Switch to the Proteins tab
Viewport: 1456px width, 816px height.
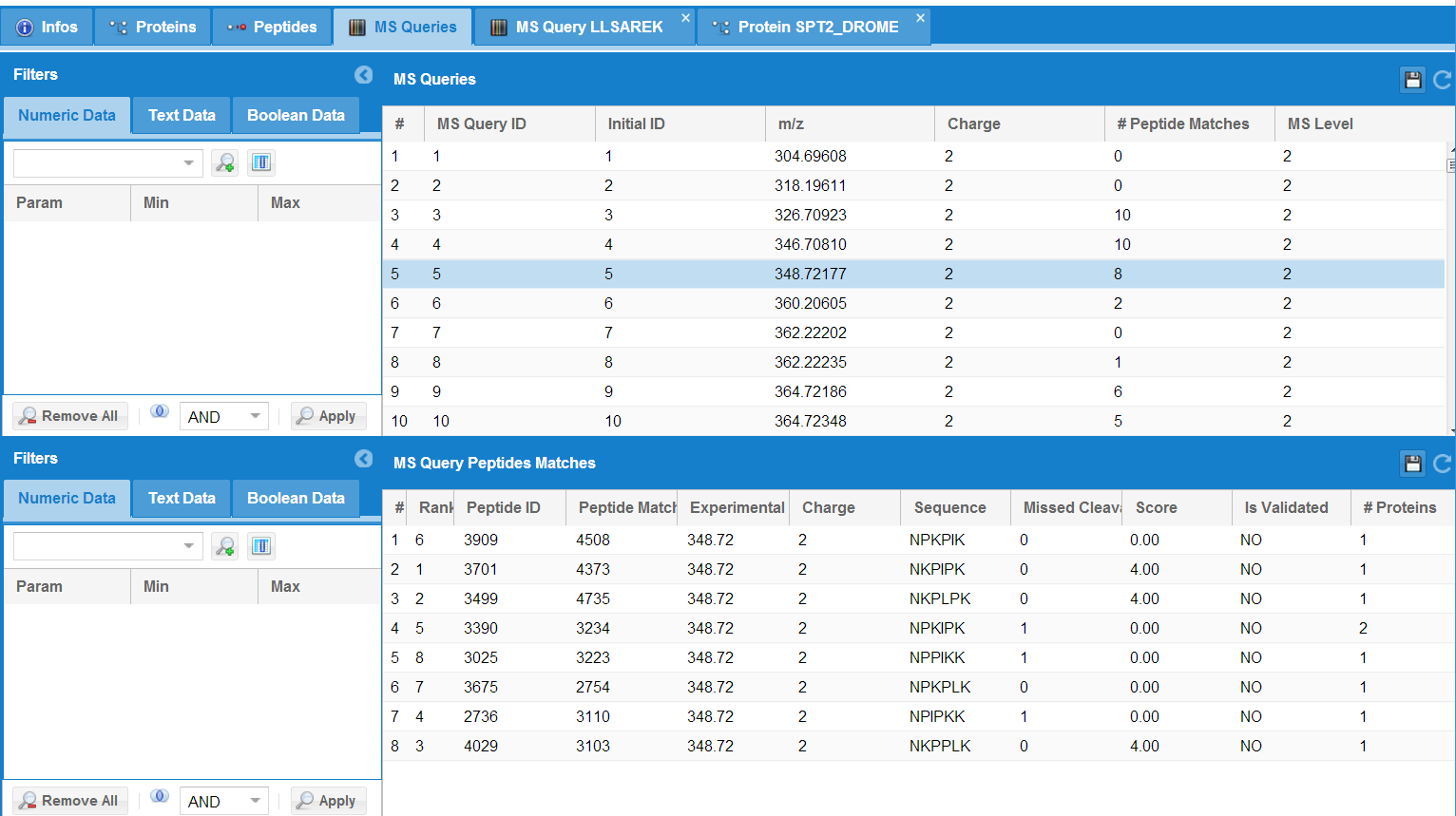[153, 27]
